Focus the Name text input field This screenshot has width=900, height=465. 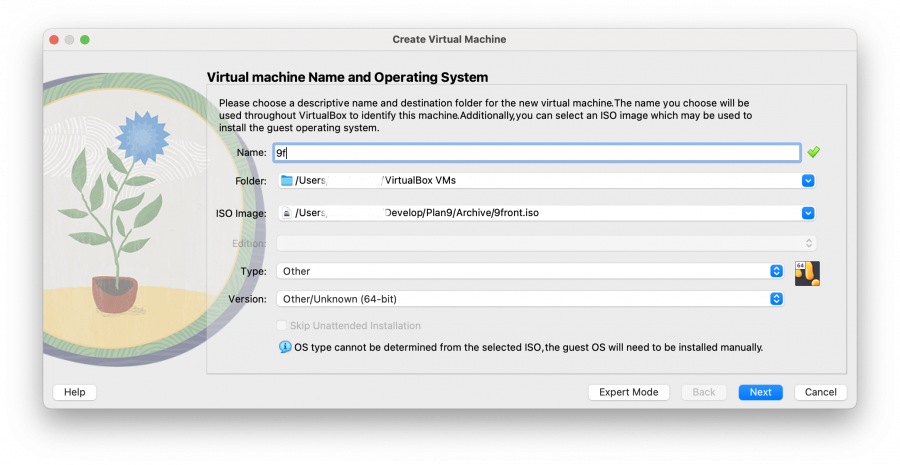(x=537, y=153)
